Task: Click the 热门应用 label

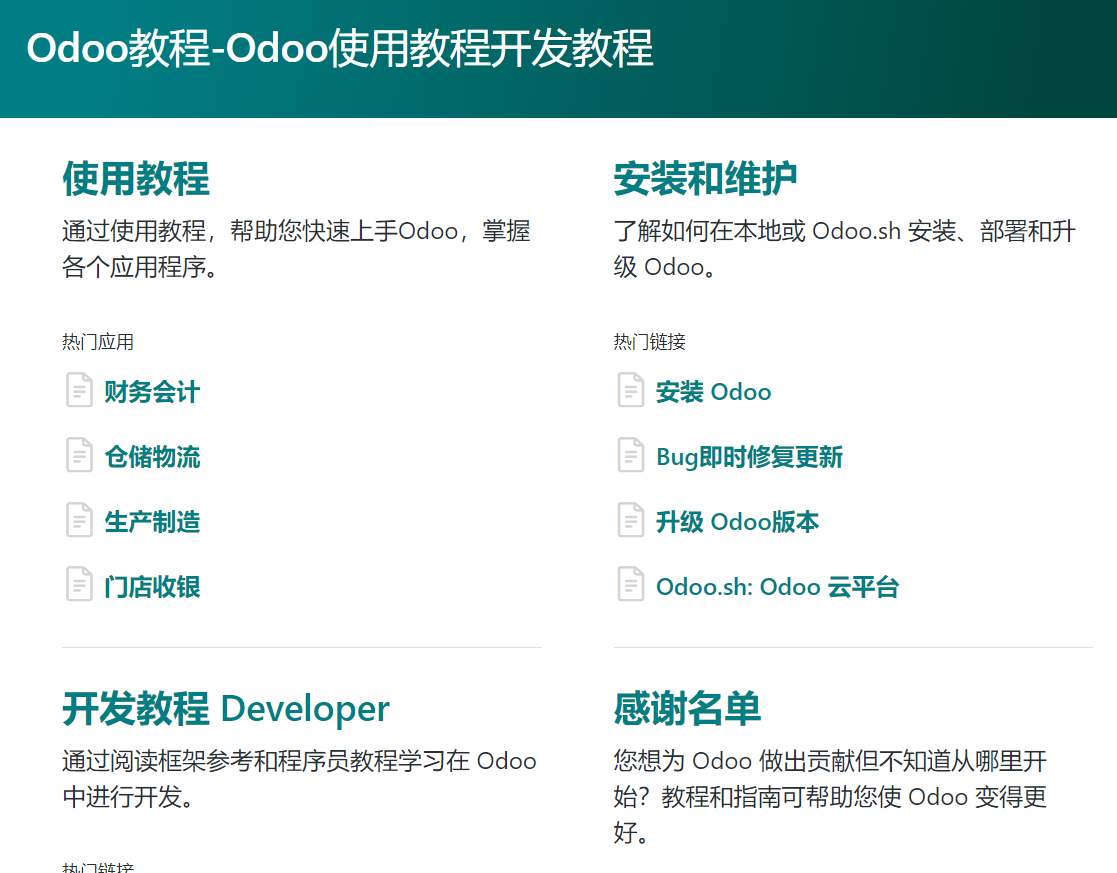Action: click(x=98, y=342)
